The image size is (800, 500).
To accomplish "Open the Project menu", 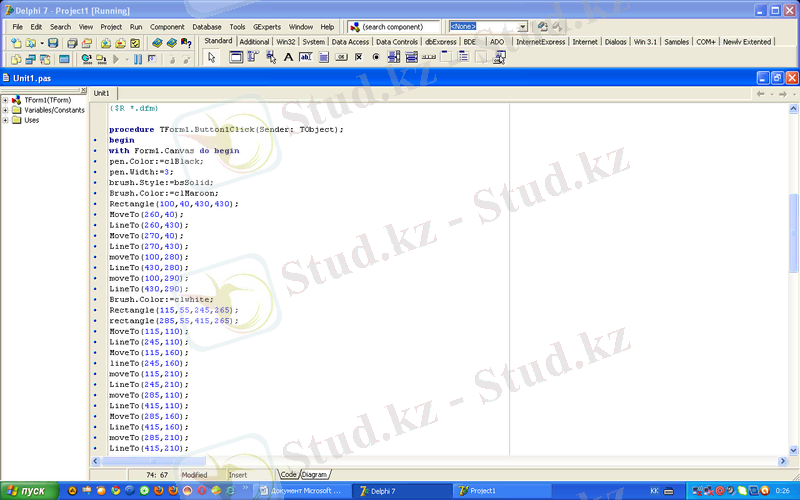I will click(111, 27).
